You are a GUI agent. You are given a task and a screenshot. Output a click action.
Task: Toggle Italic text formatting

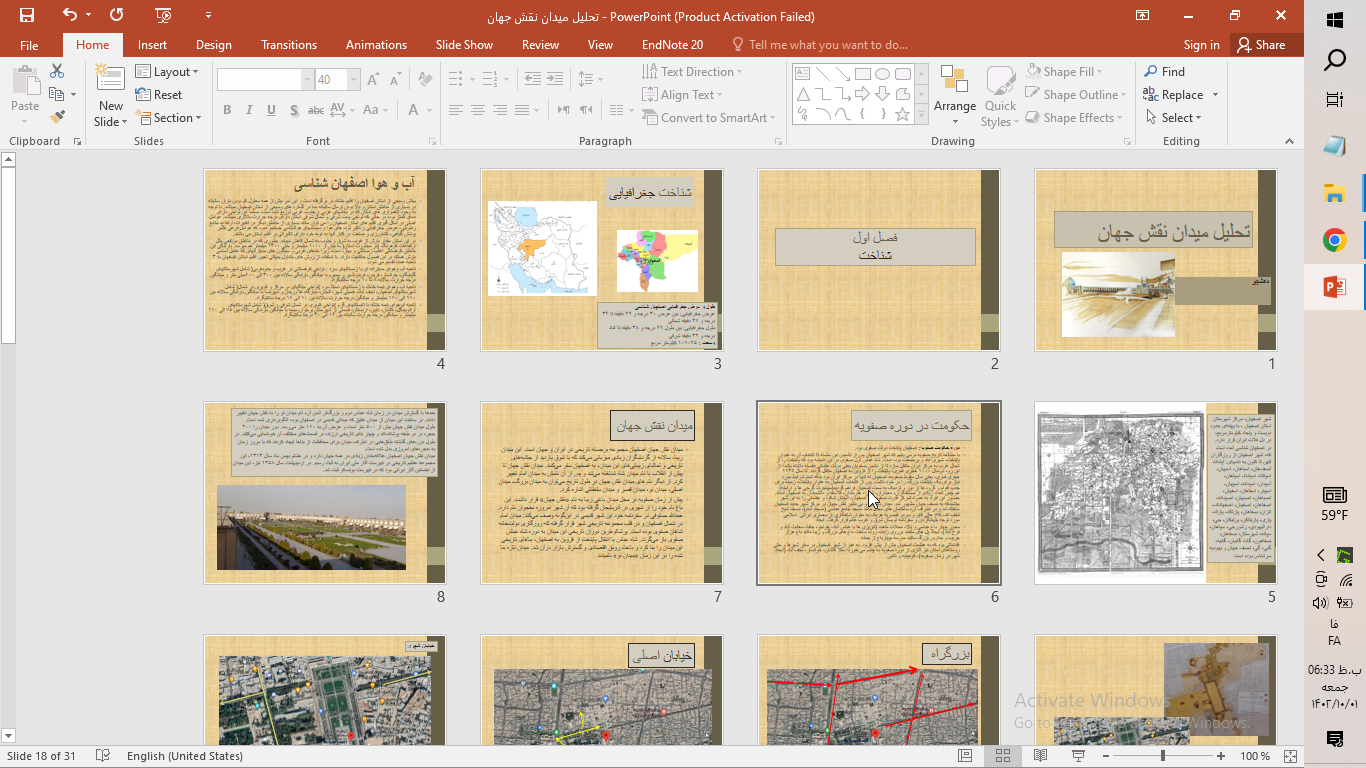tap(249, 110)
